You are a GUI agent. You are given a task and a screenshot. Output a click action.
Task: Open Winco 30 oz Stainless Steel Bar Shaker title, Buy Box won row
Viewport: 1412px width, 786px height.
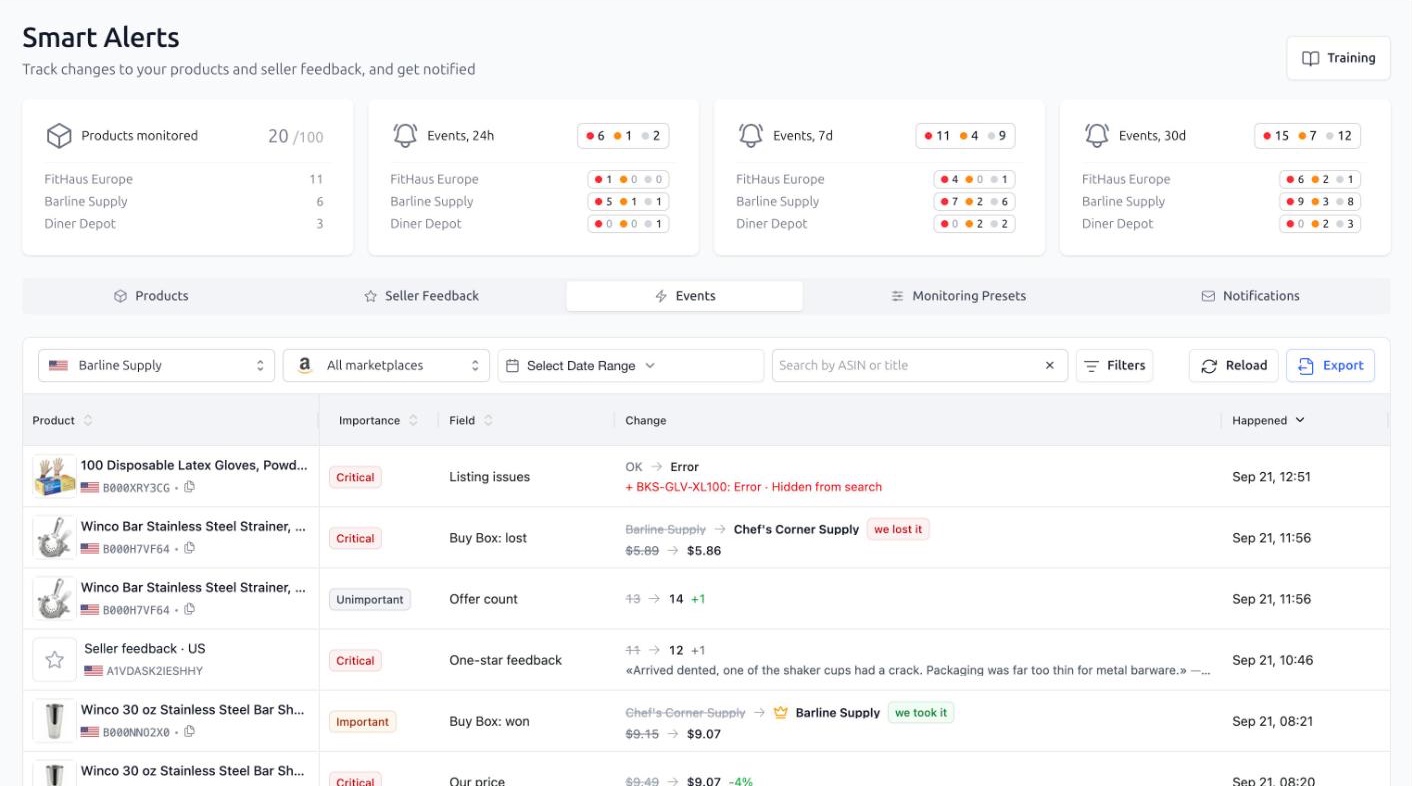tap(193, 709)
